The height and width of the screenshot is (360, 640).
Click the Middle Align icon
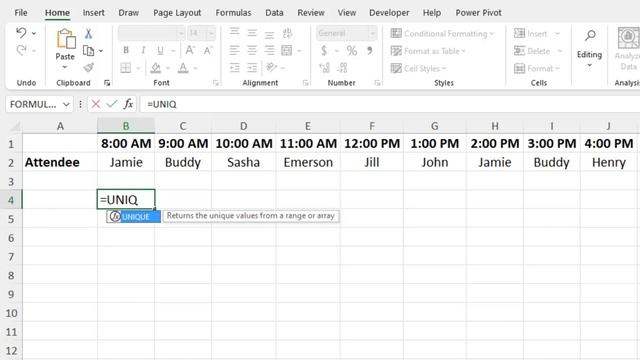point(252,33)
